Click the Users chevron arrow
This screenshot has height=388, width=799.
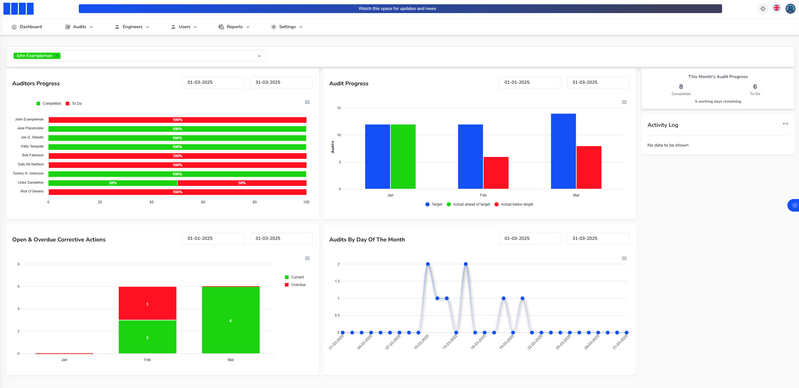pos(195,27)
